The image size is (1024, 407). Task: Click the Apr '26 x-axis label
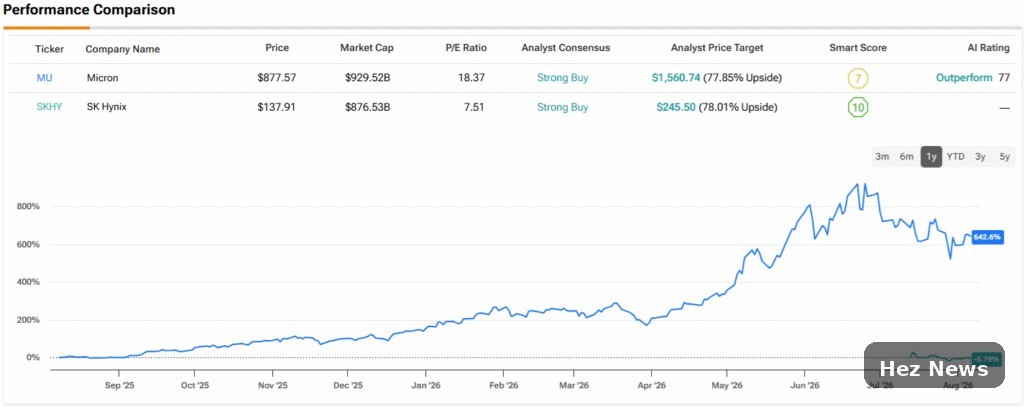pyautogui.click(x=652, y=386)
